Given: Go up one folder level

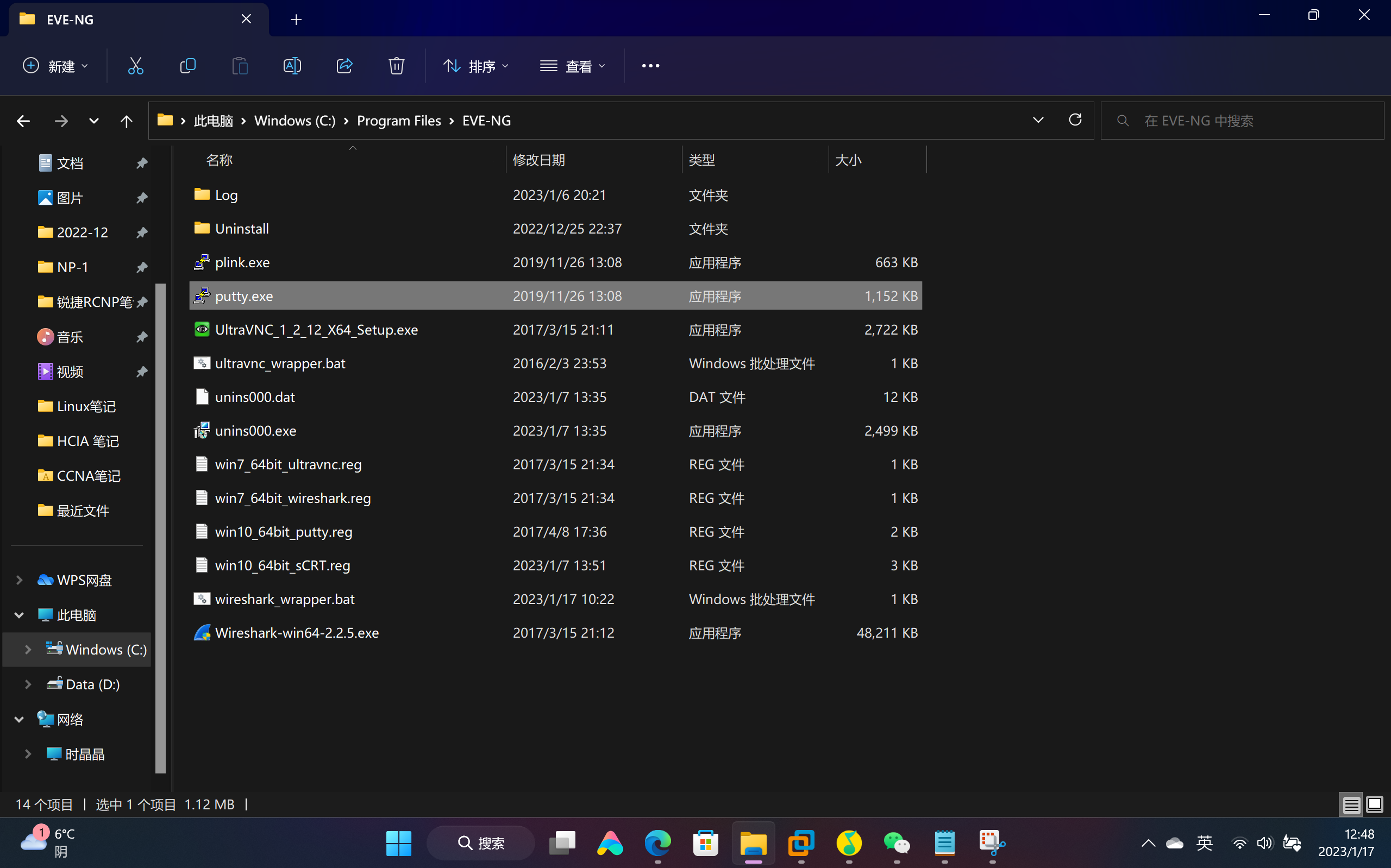Looking at the screenshot, I should [x=126, y=121].
